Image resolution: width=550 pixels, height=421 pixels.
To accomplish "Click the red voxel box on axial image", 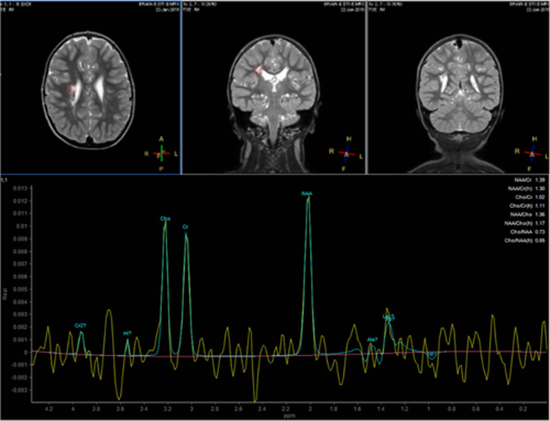I will pos(72,89).
